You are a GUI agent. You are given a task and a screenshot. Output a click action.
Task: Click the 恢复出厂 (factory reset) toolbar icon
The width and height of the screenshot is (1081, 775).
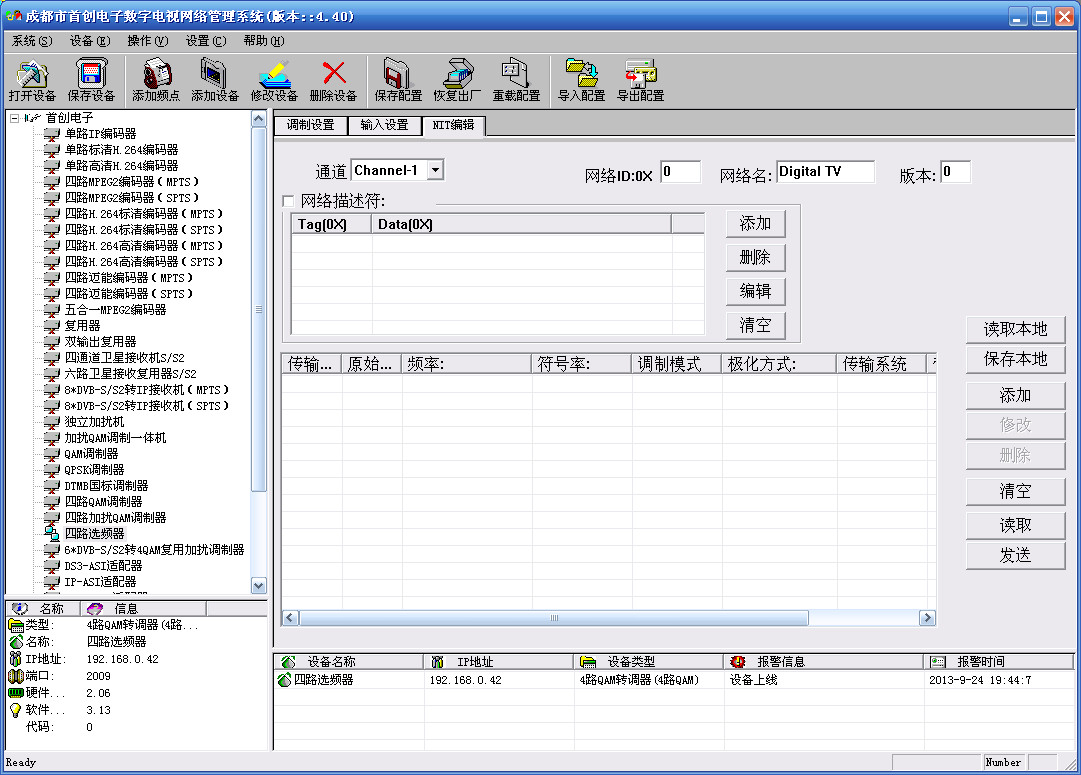coord(457,74)
